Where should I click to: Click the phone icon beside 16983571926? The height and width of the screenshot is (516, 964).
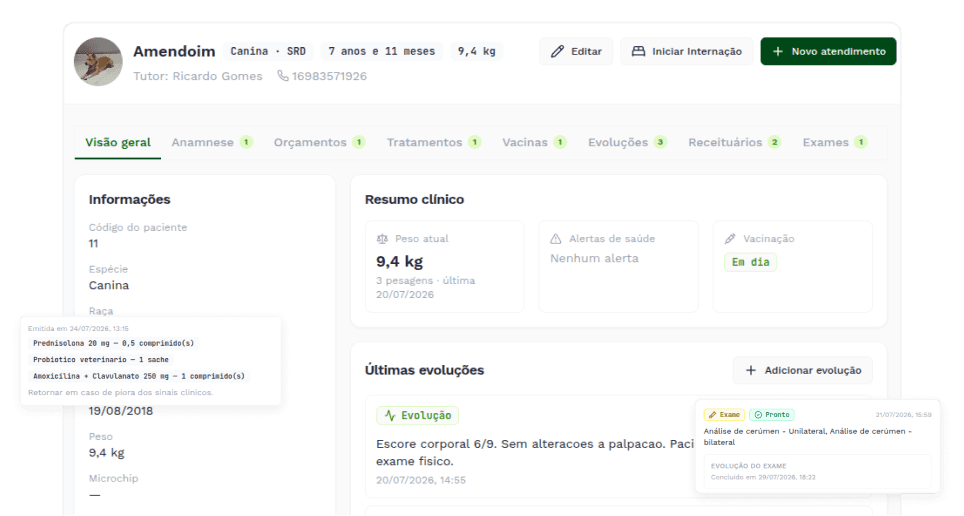pos(283,76)
